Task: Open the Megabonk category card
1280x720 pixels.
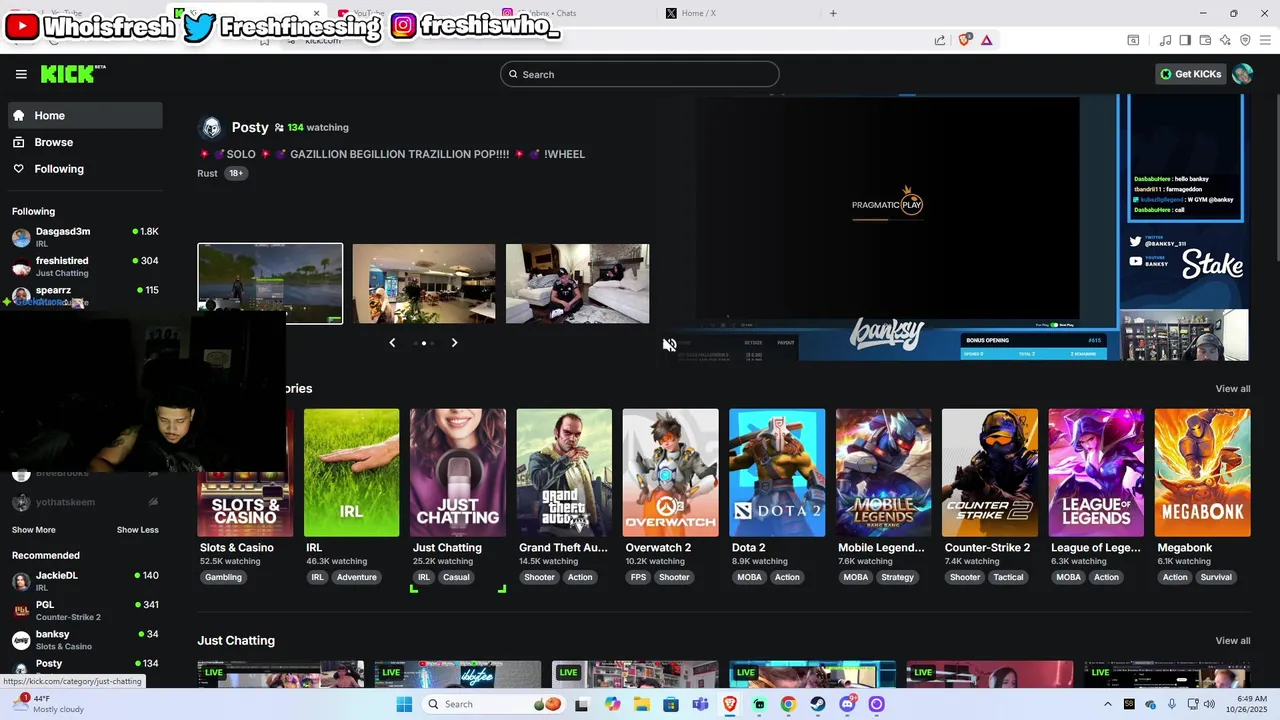Action: 1202,473
